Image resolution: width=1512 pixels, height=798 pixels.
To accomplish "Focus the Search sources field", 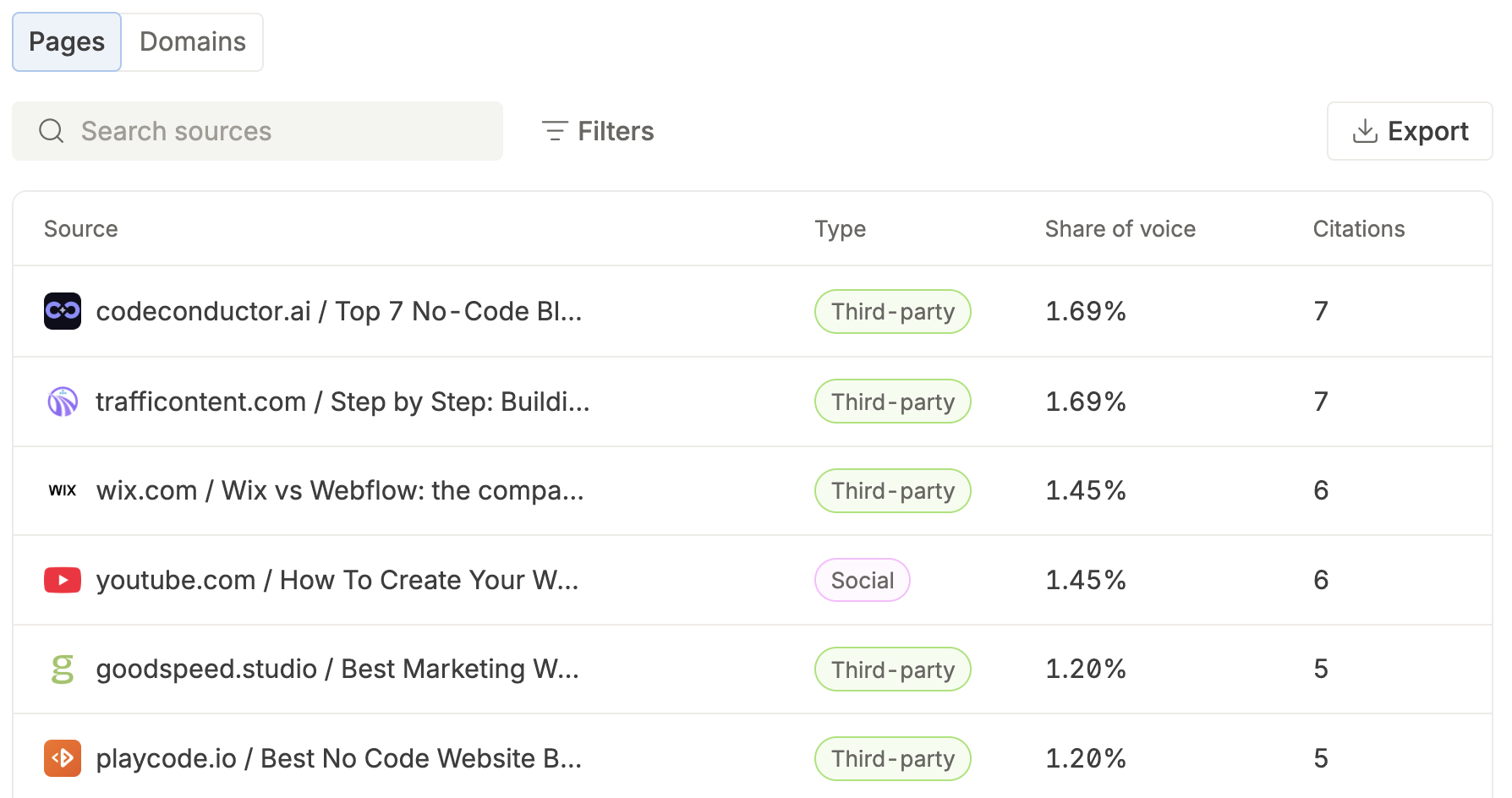I will pos(257,131).
